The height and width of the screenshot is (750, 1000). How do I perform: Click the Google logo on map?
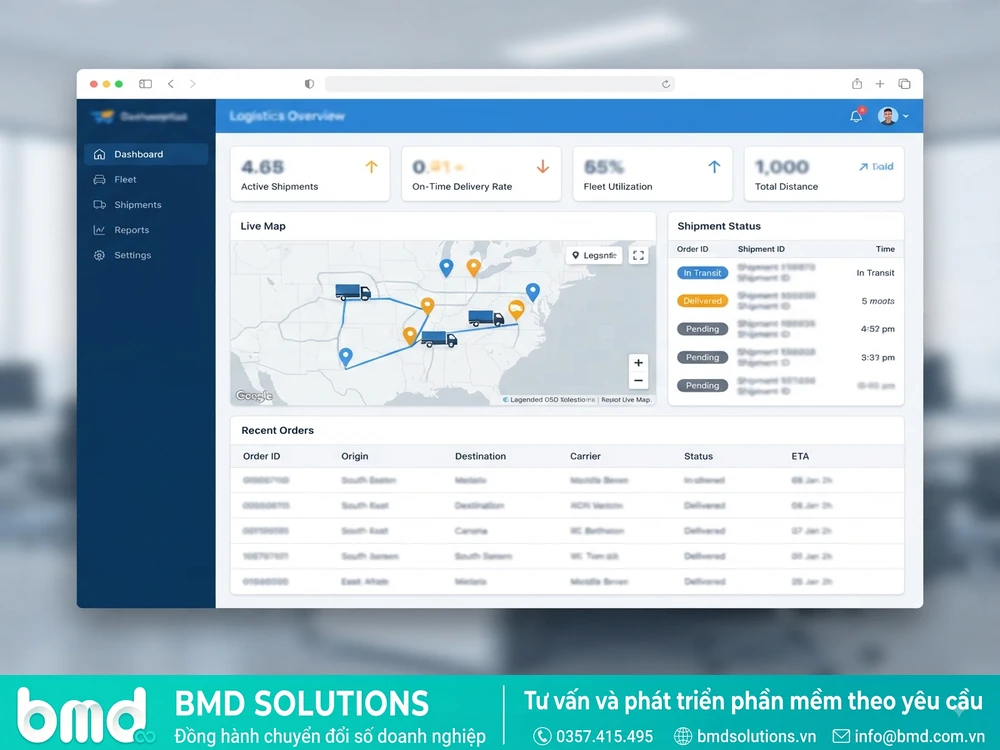point(254,396)
